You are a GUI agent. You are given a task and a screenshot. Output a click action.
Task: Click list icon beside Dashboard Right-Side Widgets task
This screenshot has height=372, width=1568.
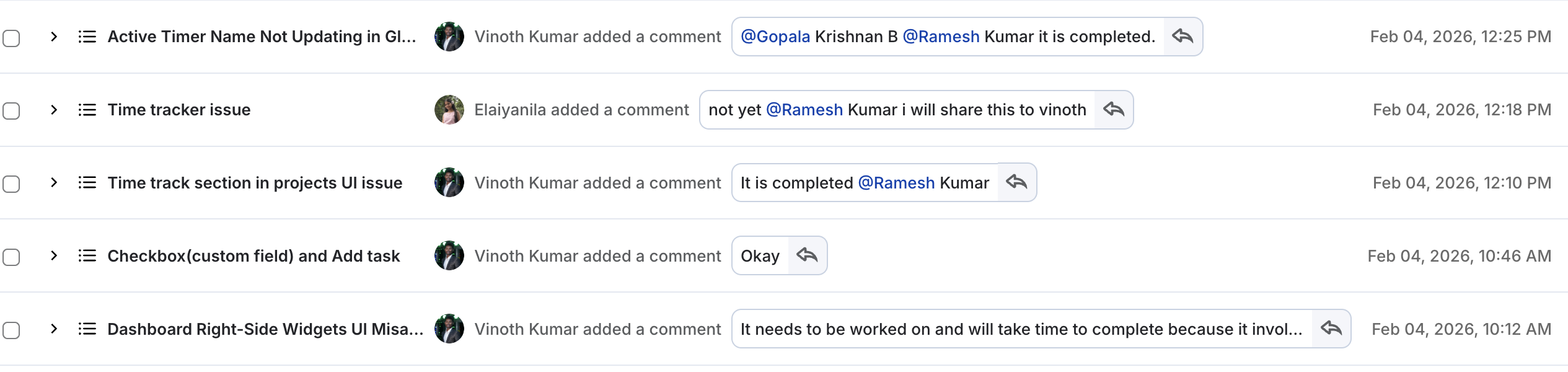[x=87, y=329]
